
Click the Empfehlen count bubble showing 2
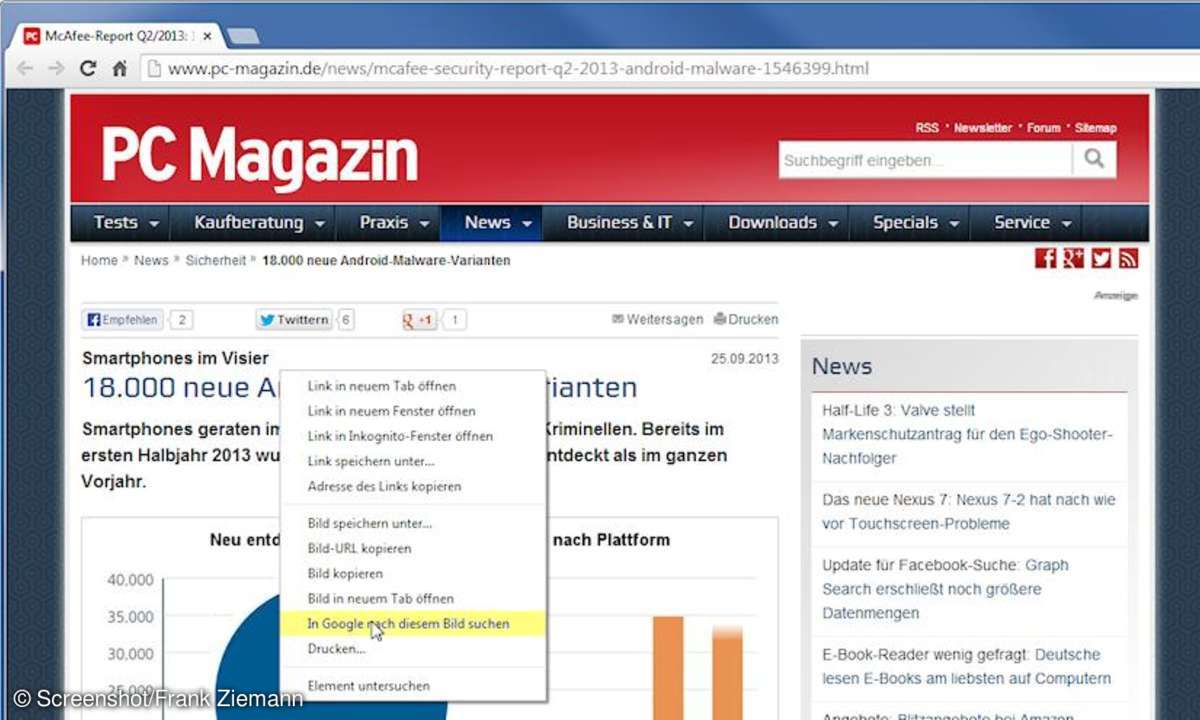click(x=181, y=320)
